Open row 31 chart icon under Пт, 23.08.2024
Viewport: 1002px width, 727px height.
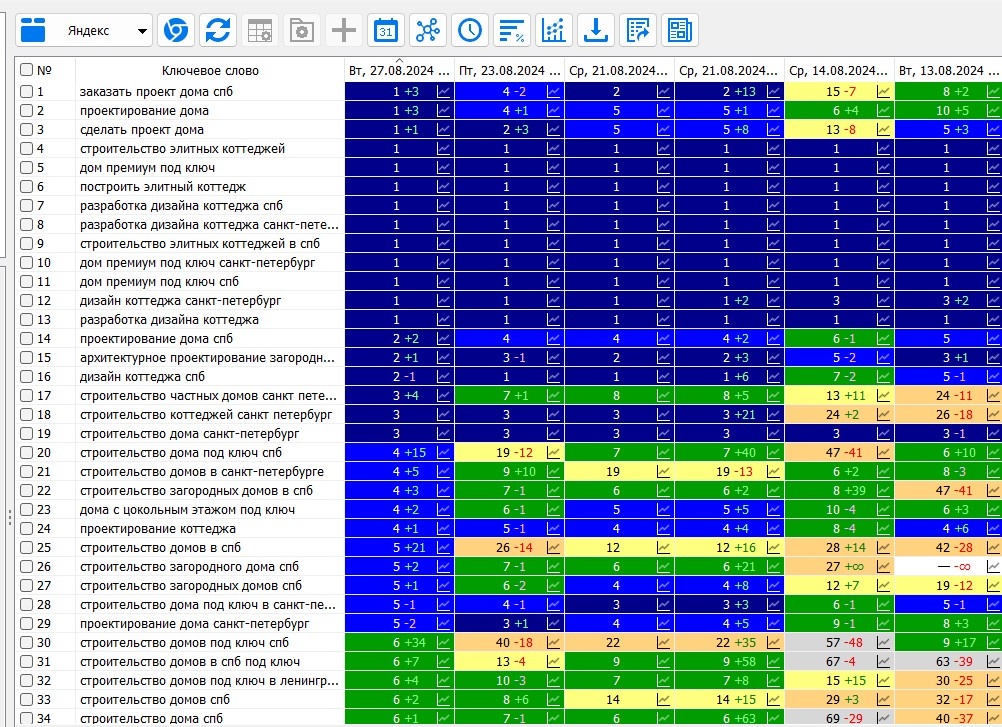(553, 662)
